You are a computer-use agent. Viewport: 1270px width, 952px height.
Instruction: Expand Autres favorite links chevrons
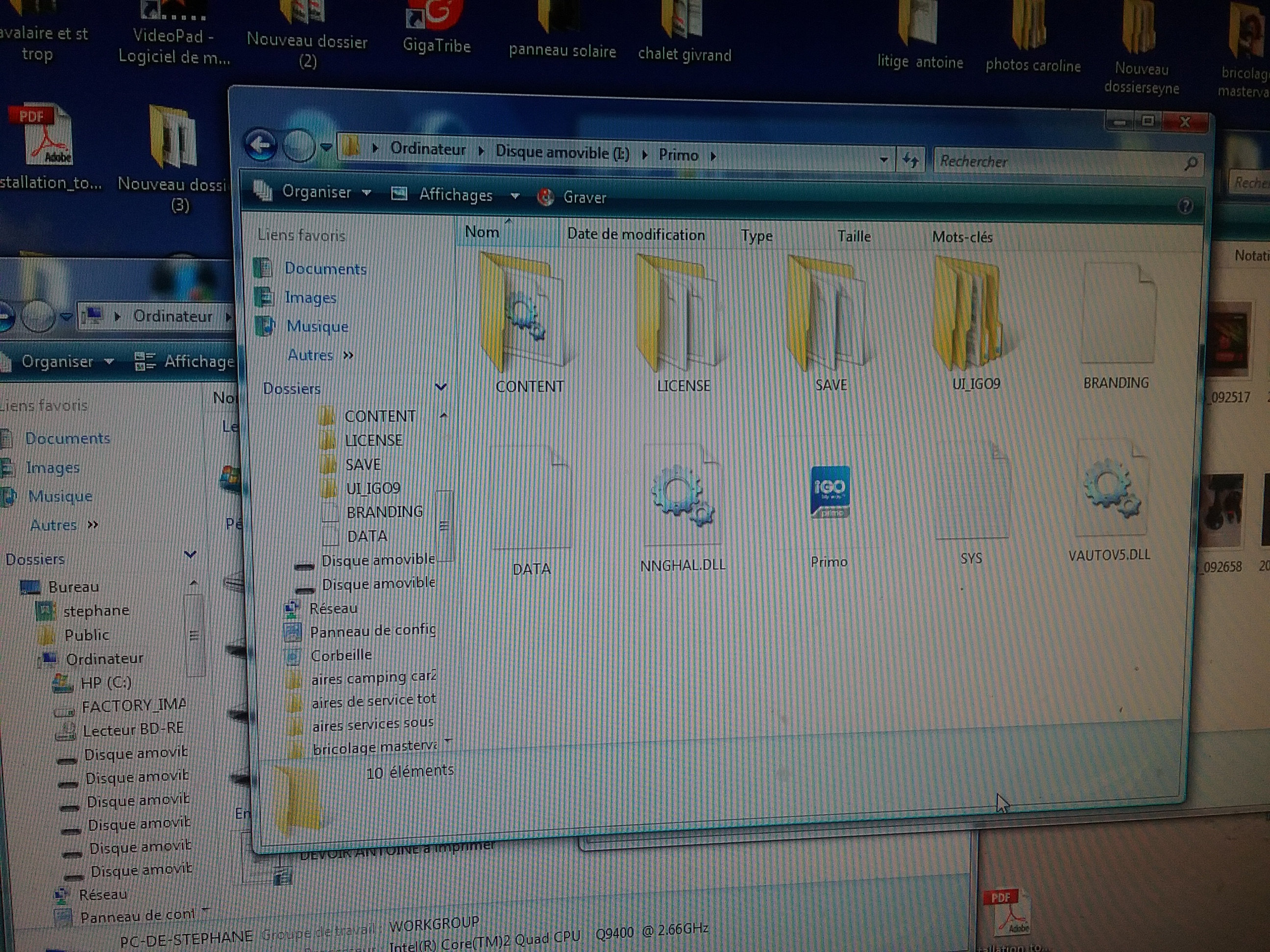(x=348, y=355)
